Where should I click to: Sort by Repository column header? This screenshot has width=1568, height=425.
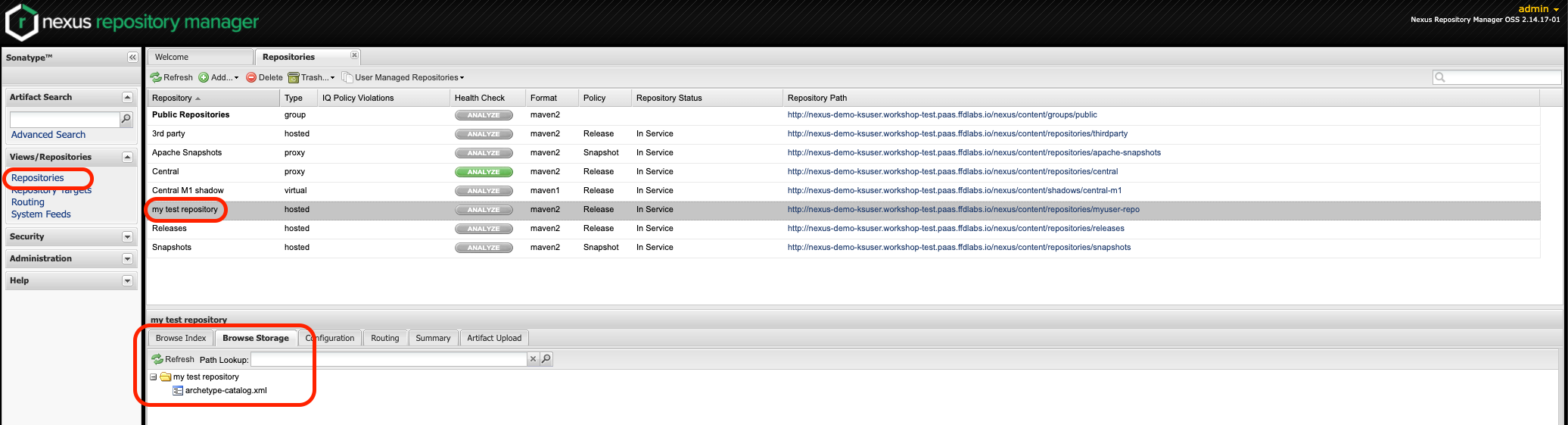pyautogui.click(x=213, y=98)
